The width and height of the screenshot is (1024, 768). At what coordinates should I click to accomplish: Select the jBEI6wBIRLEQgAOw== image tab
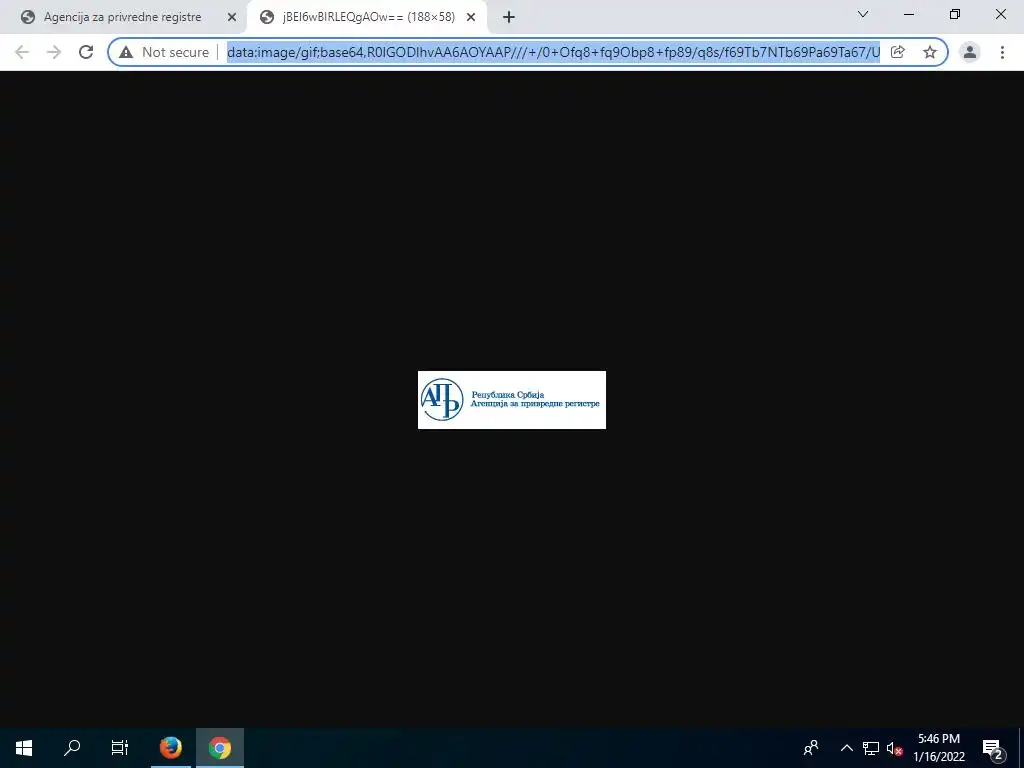(x=368, y=17)
